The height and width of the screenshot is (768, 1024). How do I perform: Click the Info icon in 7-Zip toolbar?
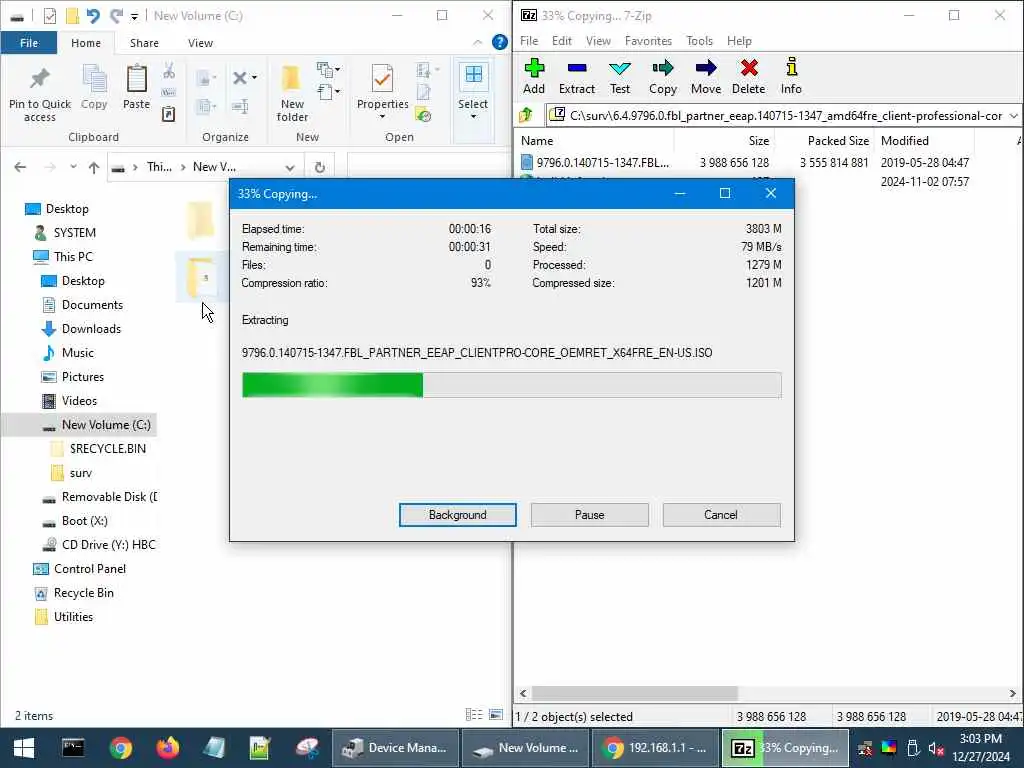791,67
